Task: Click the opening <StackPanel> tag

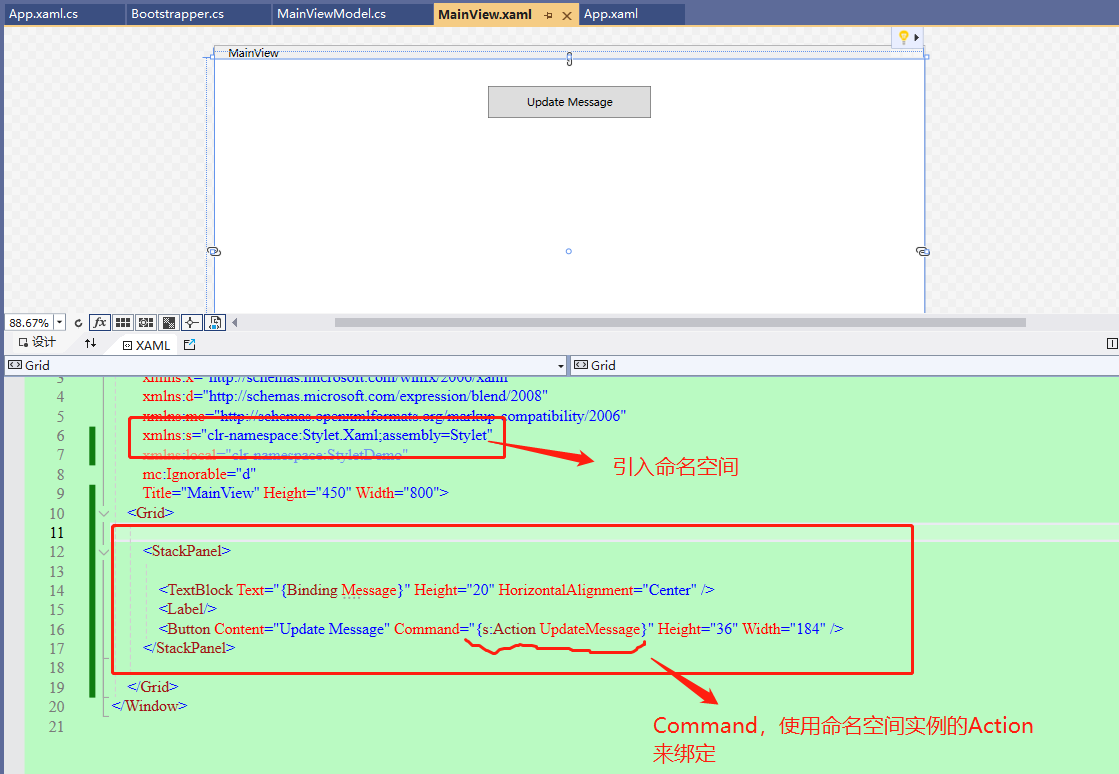Action: [187, 551]
